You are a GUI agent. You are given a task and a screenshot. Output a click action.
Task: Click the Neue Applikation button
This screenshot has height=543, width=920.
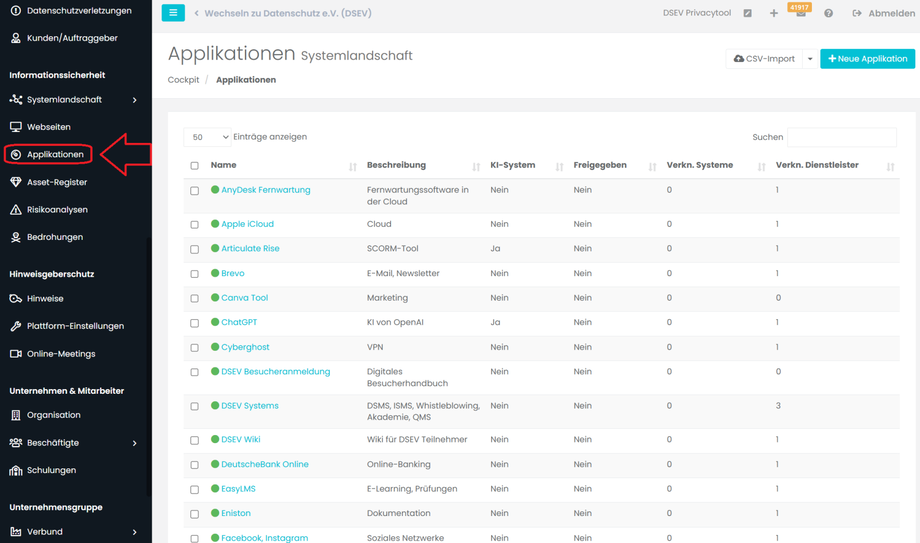(x=867, y=59)
